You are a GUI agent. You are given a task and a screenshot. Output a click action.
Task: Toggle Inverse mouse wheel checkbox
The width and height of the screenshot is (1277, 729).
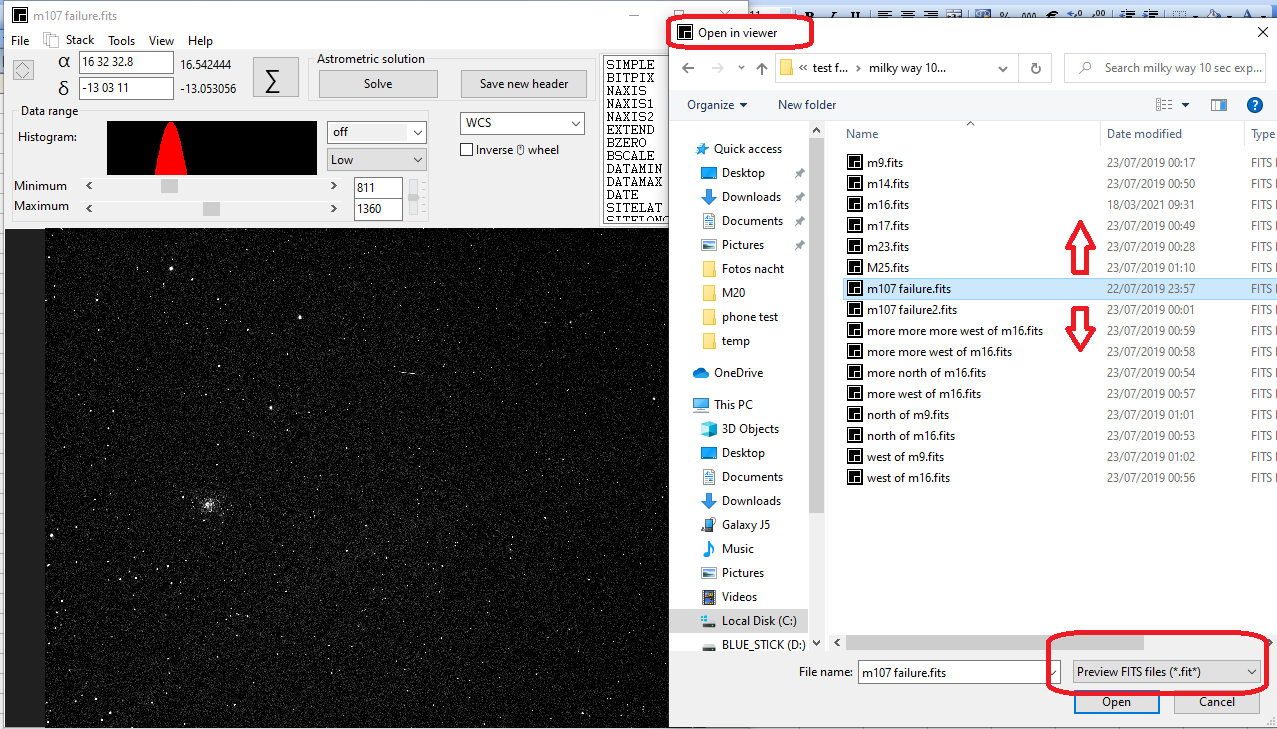pos(467,150)
